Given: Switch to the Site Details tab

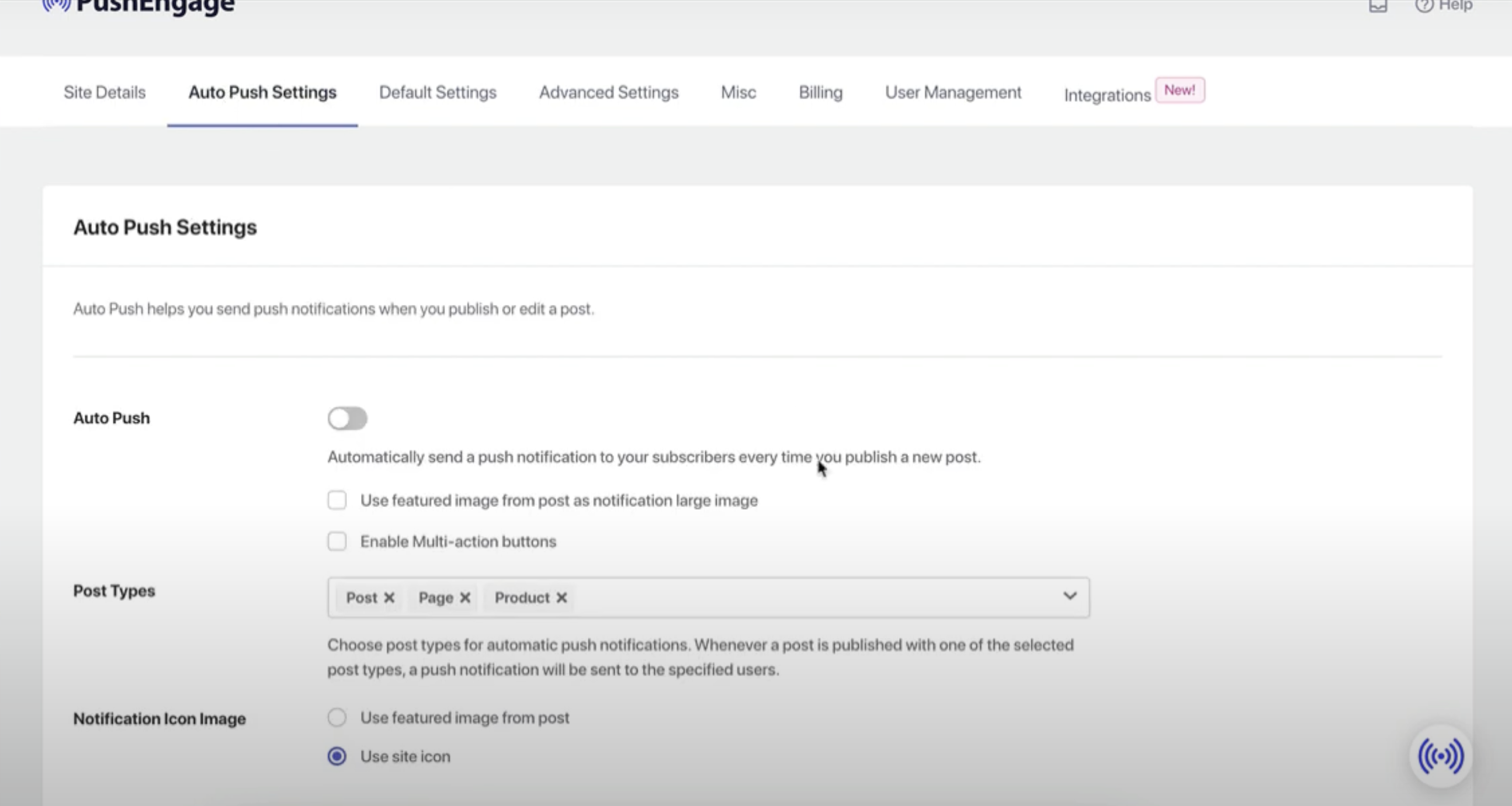Looking at the screenshot, I should [105, 93].
